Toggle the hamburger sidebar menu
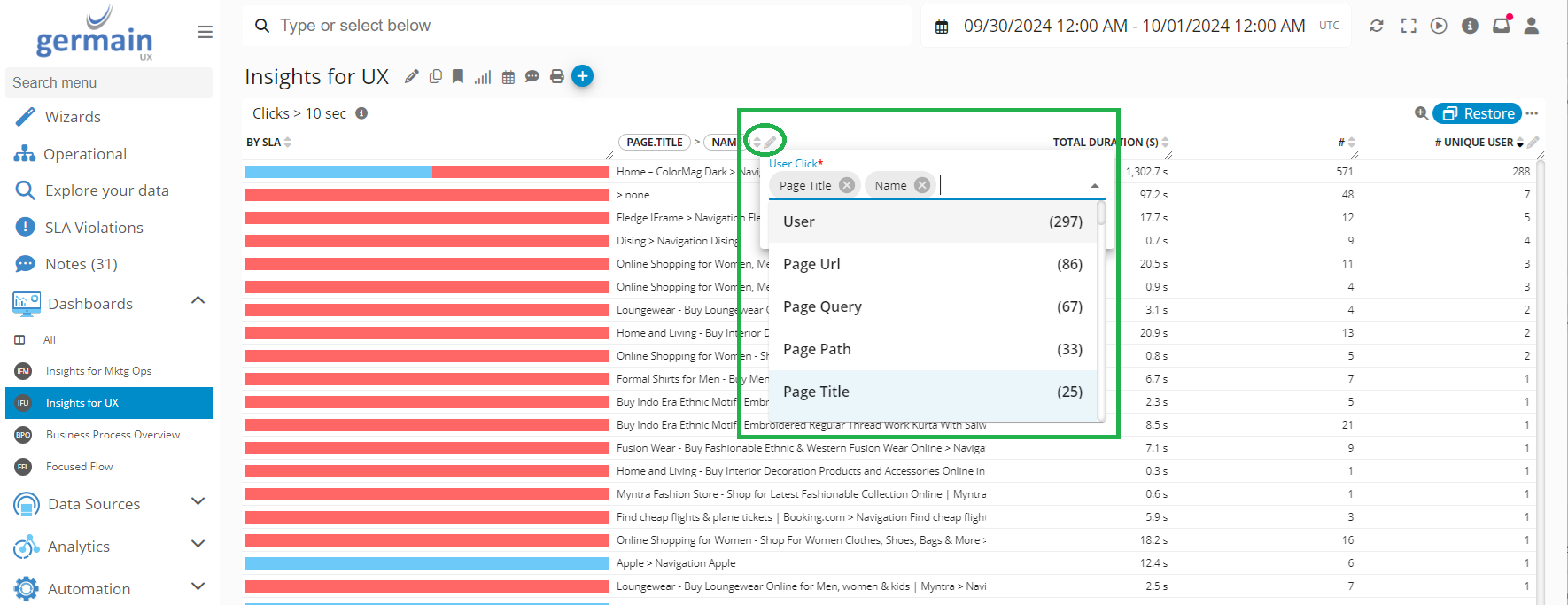Image resolution: width=1568 pixels, height=605 pixels. (x=205, y=33)
